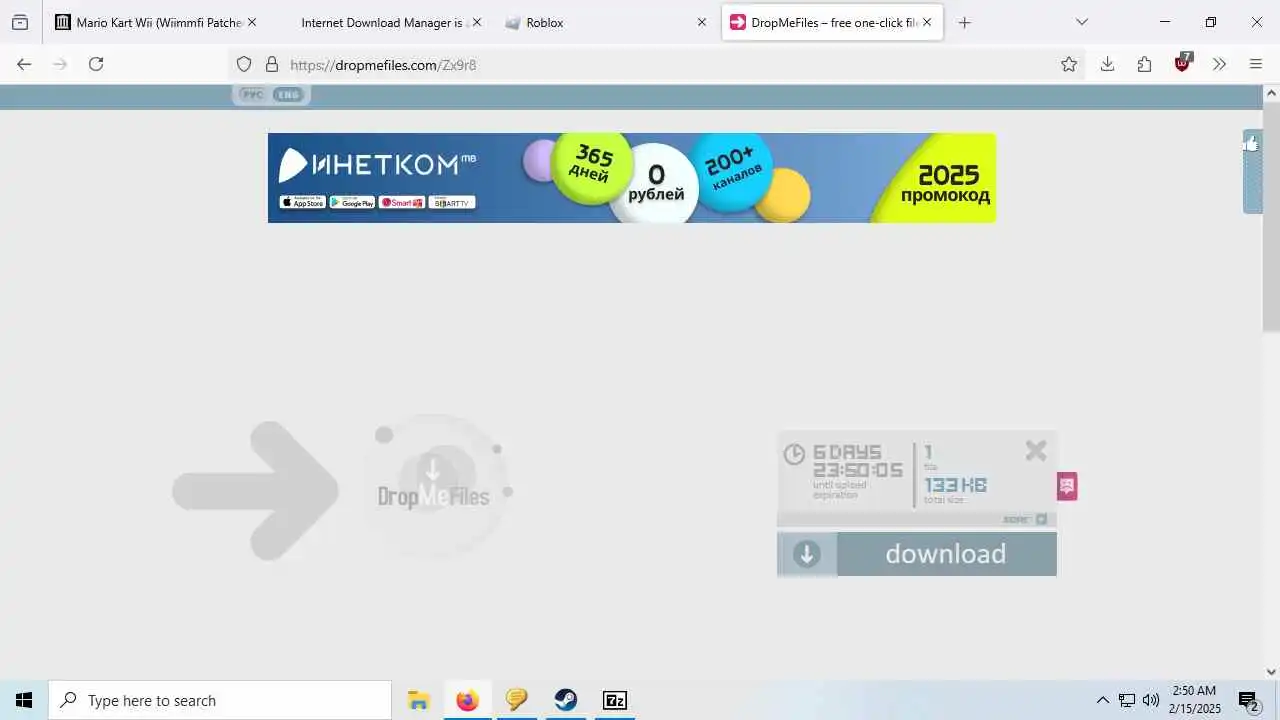Click the DropMeFiles circular logo

tap(435, 487)
